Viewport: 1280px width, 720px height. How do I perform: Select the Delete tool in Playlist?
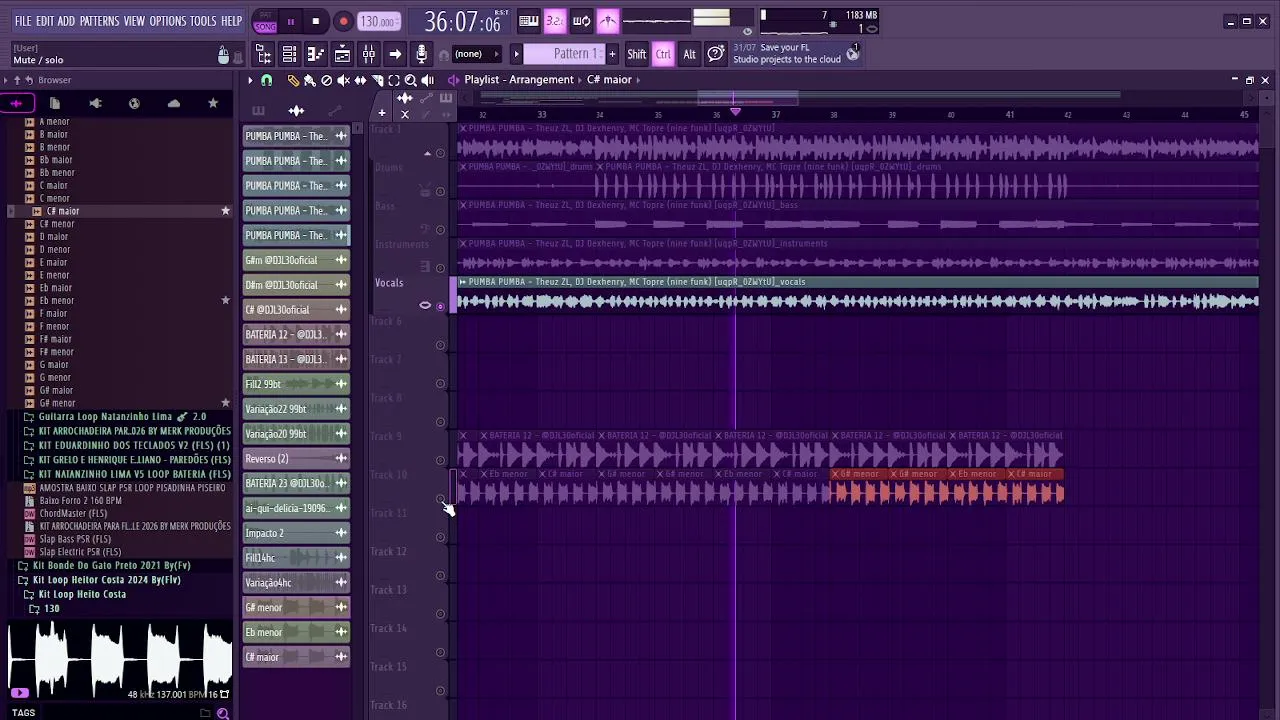pyautogui.click(x=326, y=80)
